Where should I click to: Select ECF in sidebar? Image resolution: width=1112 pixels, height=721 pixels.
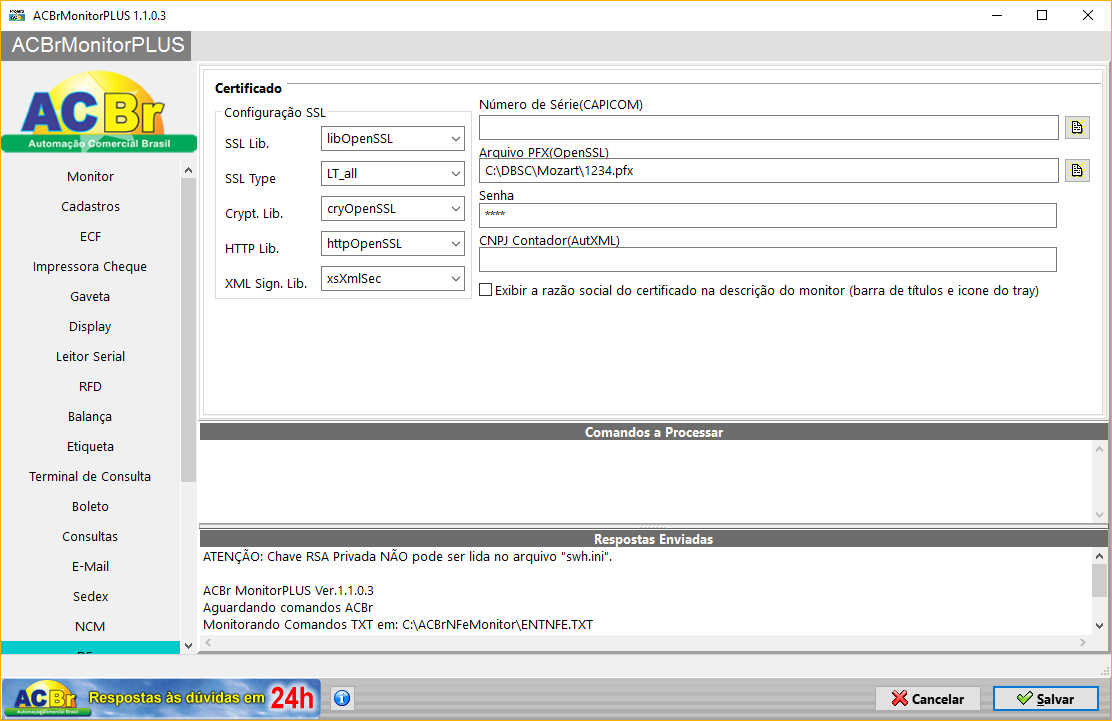tap(90, 237)
